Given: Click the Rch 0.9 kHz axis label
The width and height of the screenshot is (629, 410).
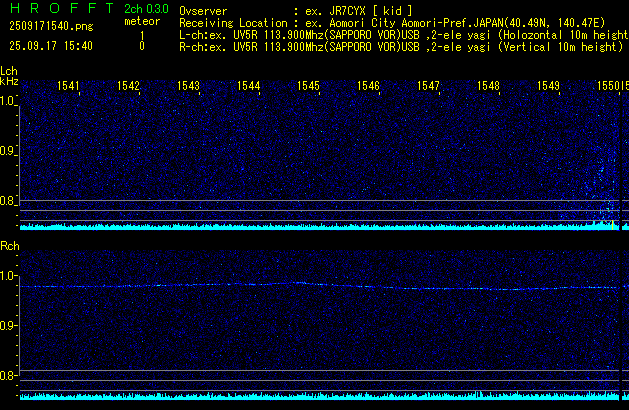Looking at the screenshot, I should pyautogui.click(x=8, y=325).
